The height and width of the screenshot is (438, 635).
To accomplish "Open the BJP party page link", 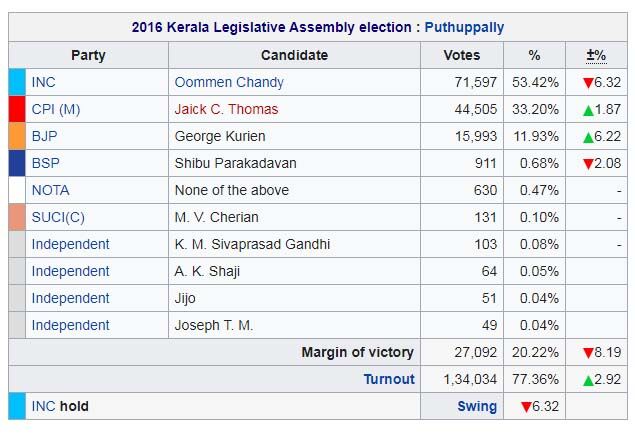I will [45, 136].
